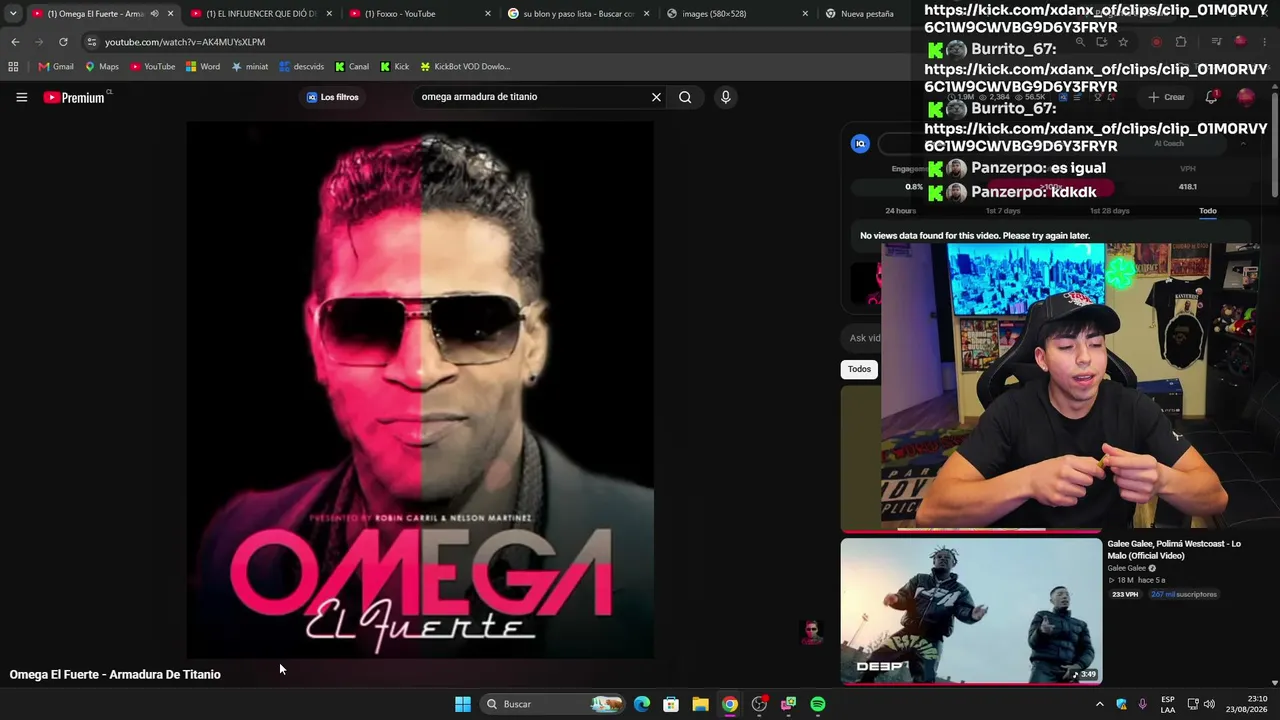
Task: Close the images (580×528) tab
Action: click(x=806, y=14)
